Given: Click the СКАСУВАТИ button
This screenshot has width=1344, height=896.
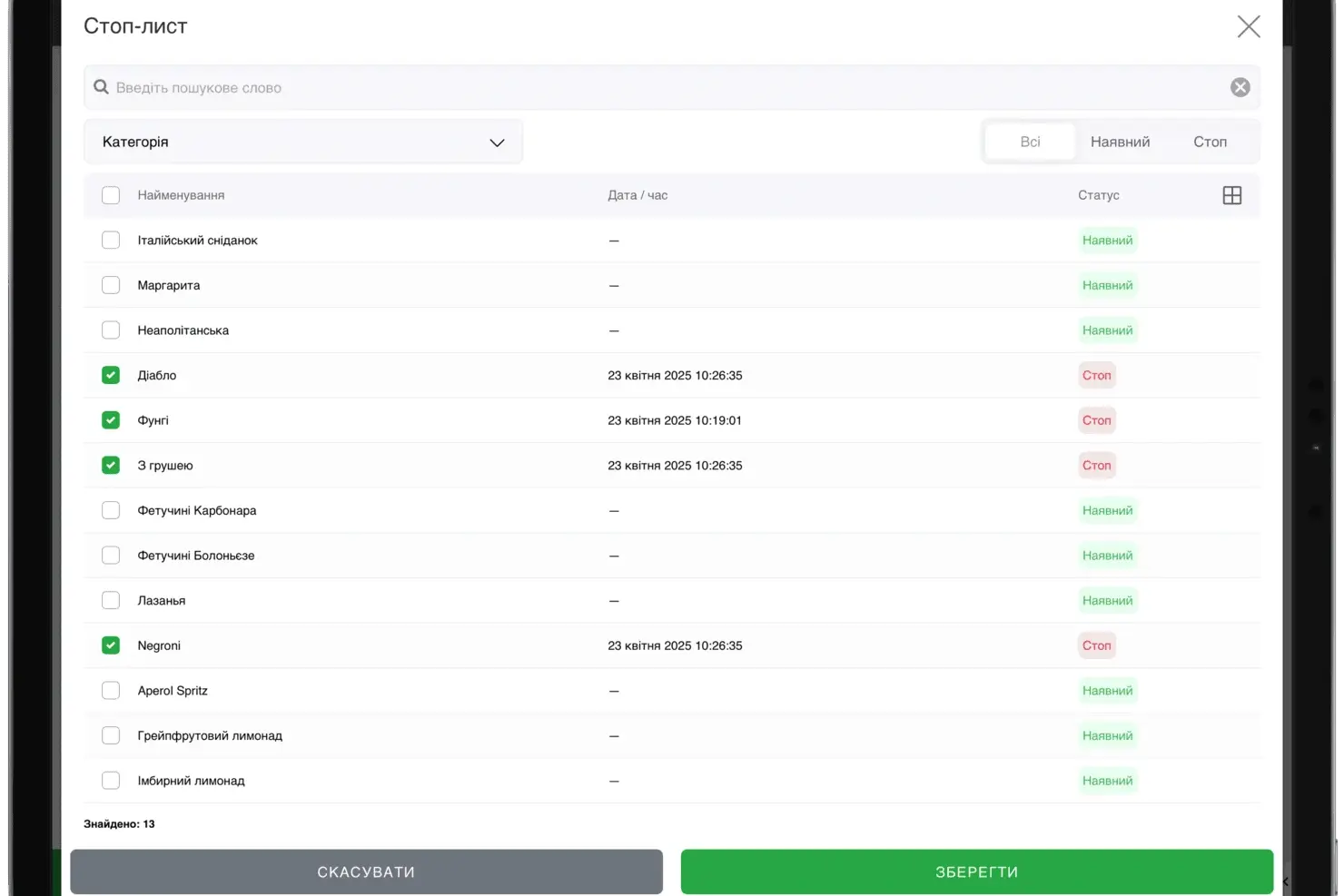Looking at the screenshot, I should pos(366,871).
